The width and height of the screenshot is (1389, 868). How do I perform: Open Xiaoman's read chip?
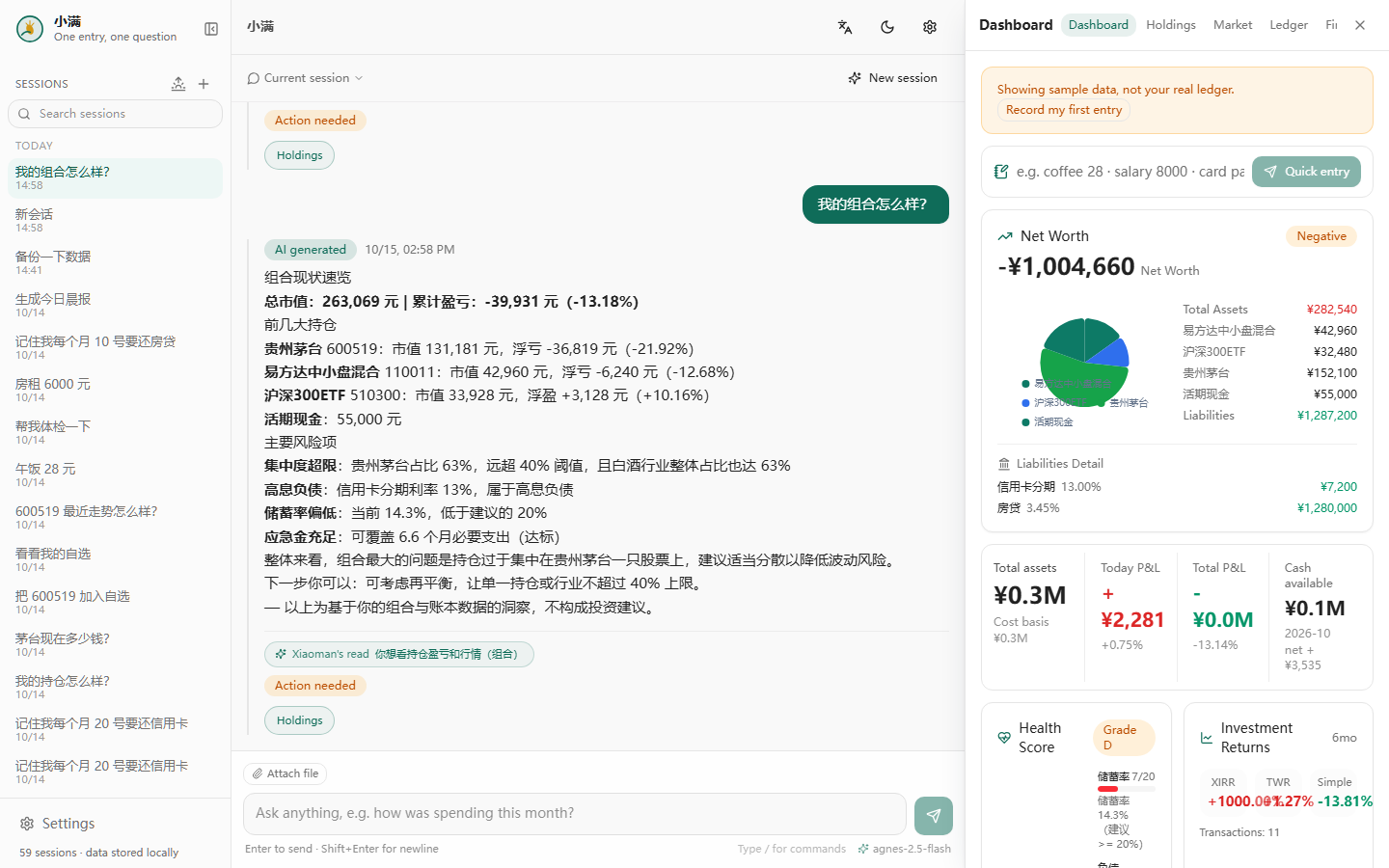(x=399, y=654)
